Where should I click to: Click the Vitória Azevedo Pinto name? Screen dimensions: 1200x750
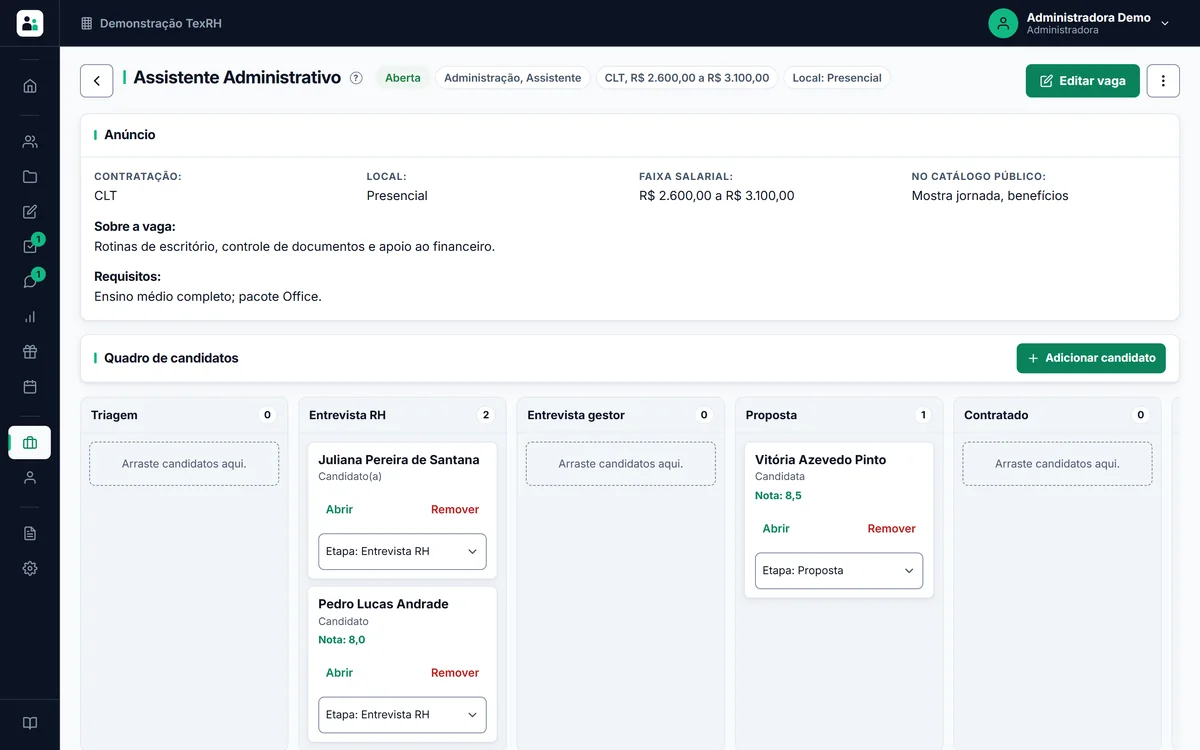click(820, 460)
